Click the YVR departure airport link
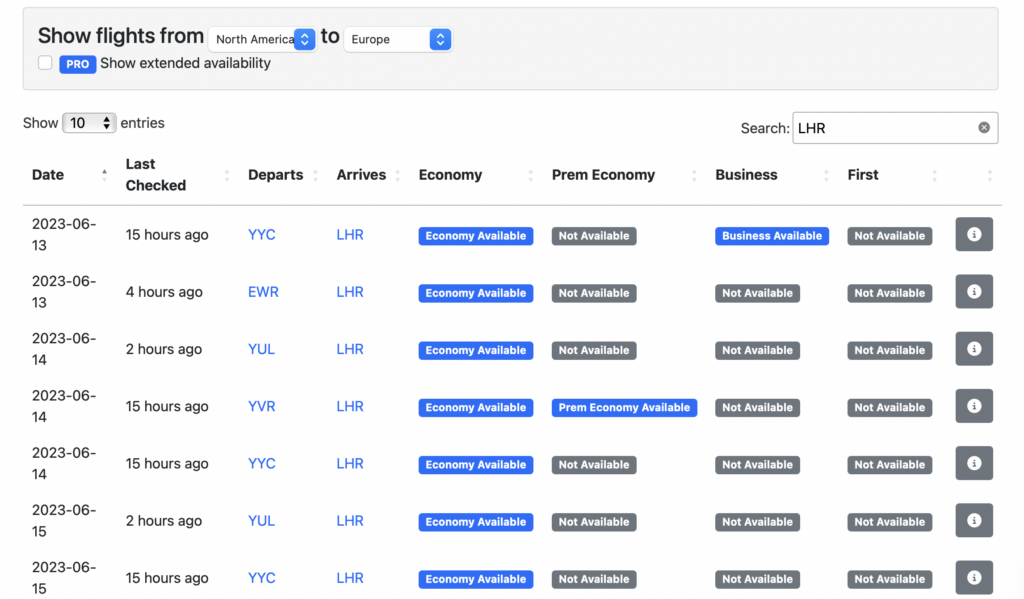1024x599 pixels. [262, 406]
